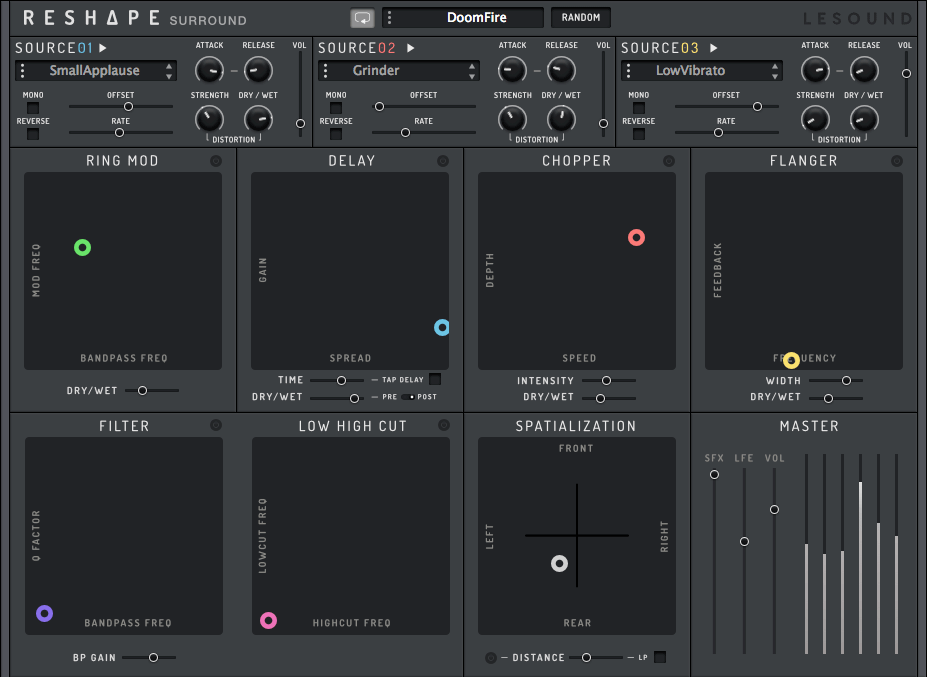927x677 pixels.
Task: Expand the LowVibrato sample selector
Action: 702,71
